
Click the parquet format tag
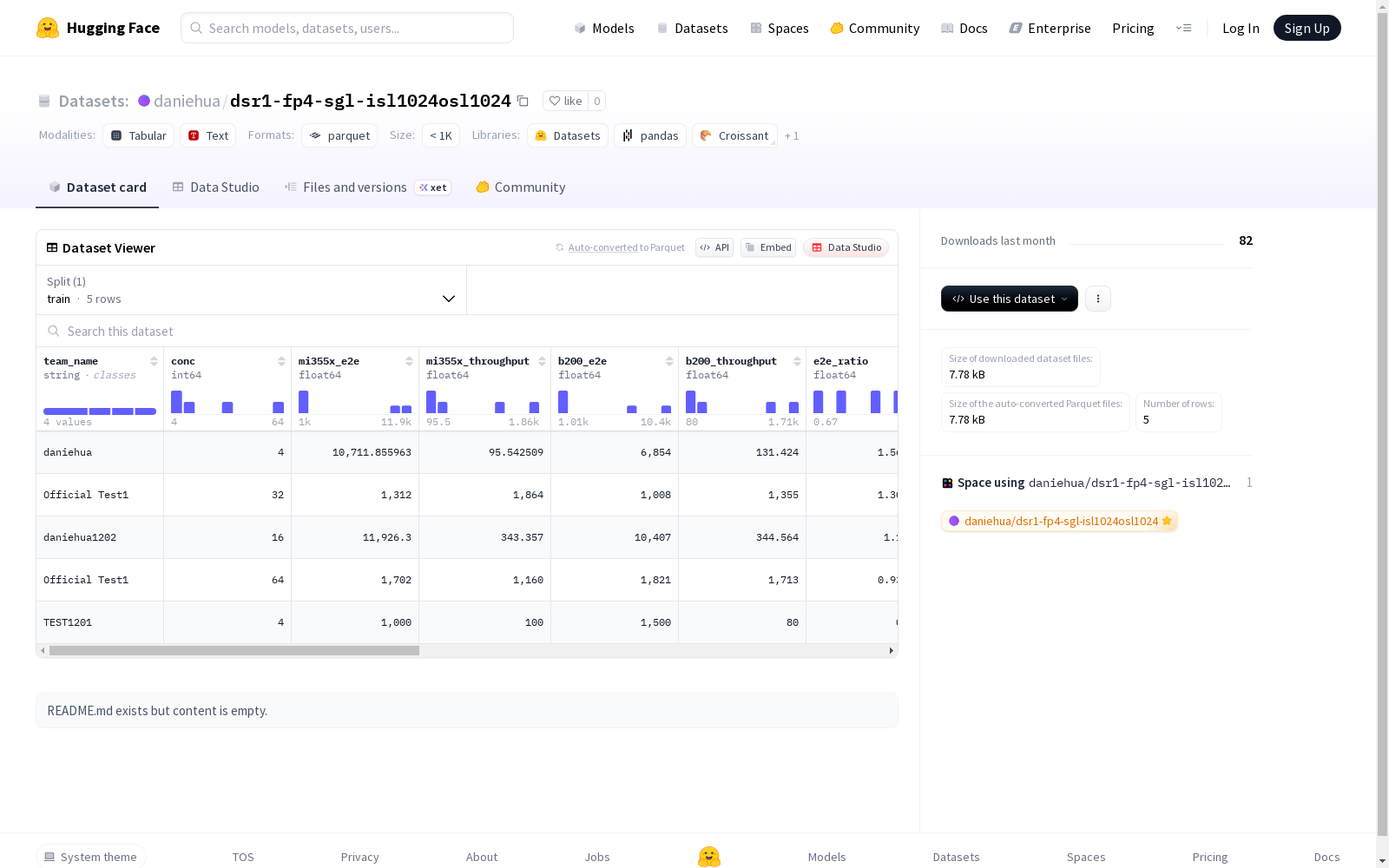[x=339, y=135]
